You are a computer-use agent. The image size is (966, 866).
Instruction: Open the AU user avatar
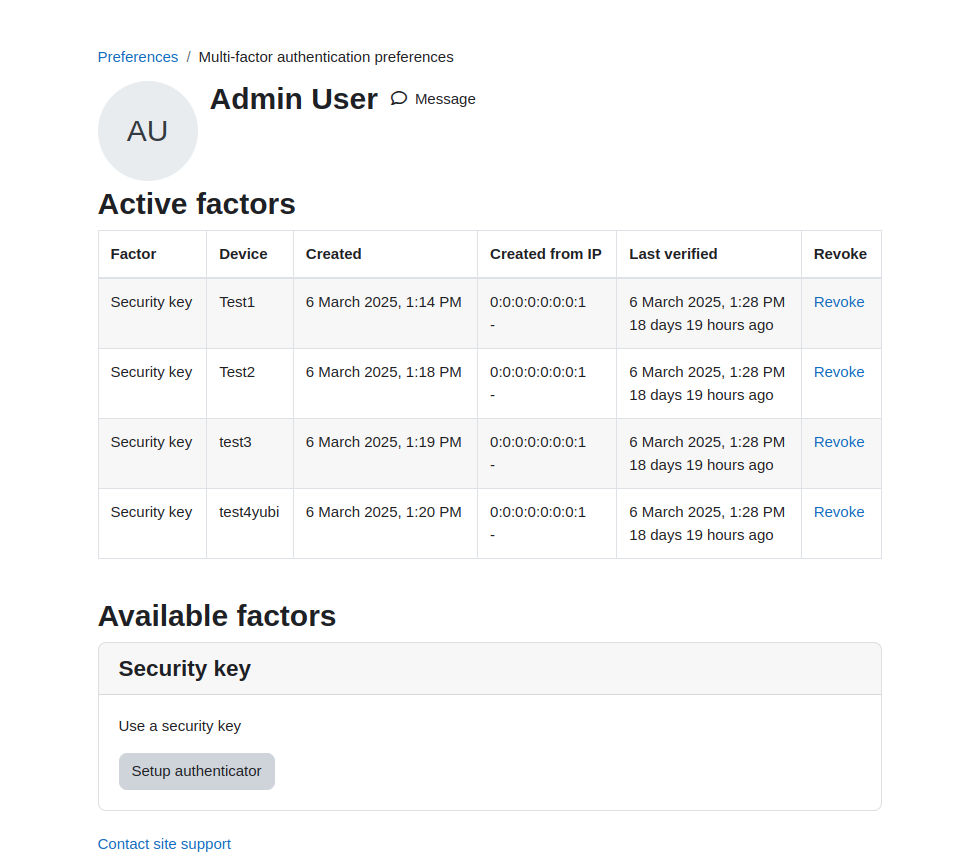point(148,131)
